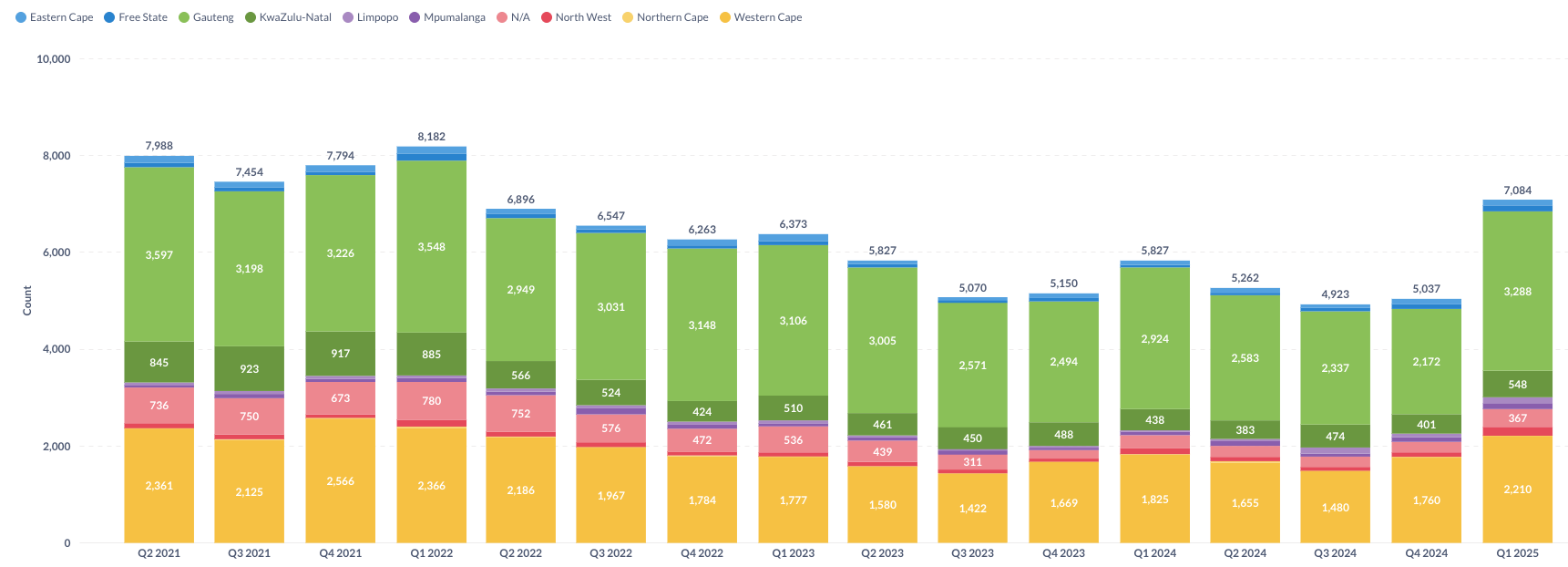Select Western Cape segment 2,566 in Q4 2021
The image size is (1568, 567).
pos(340,480)
